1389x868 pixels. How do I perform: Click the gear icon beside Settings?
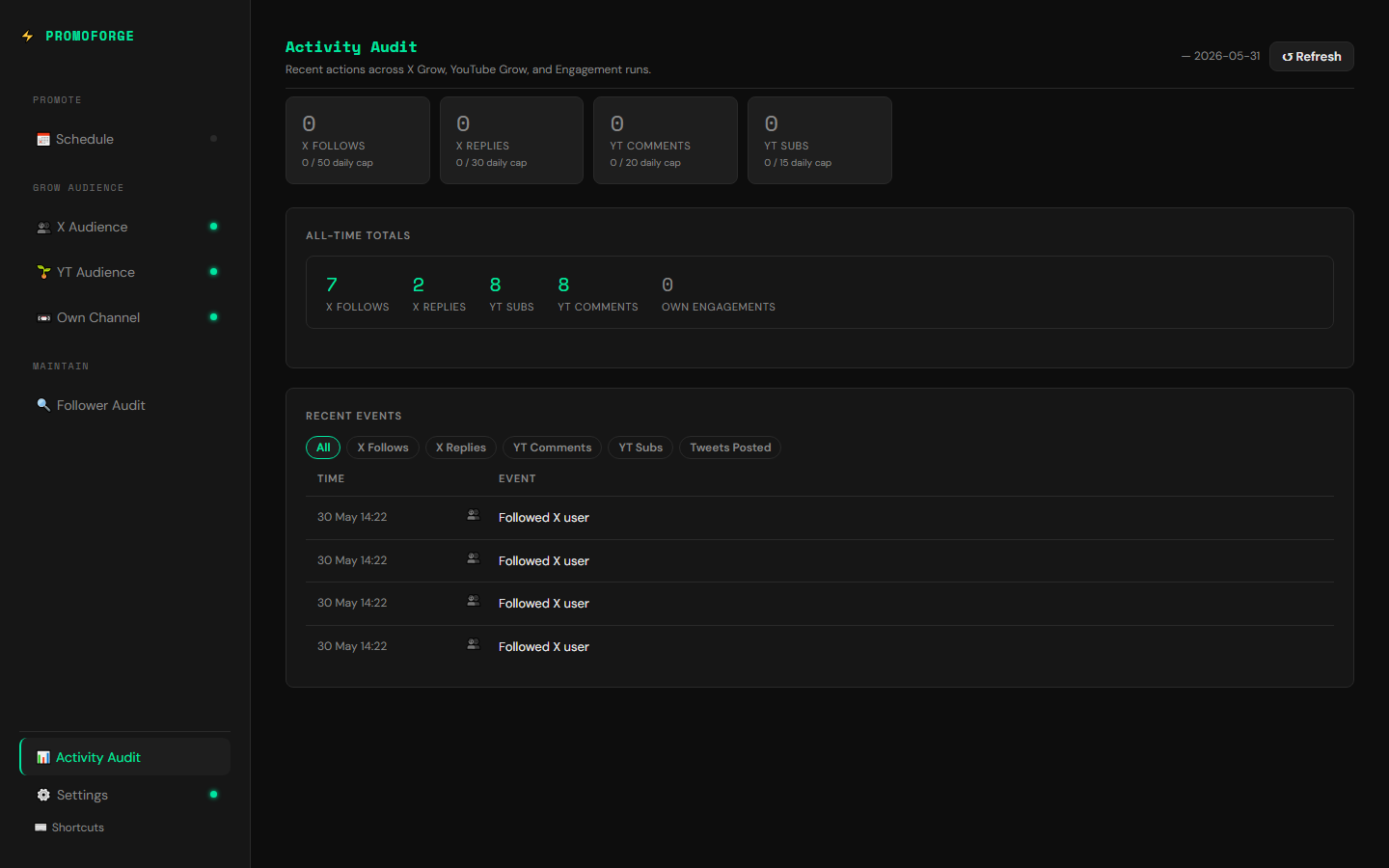pos(43,795)
